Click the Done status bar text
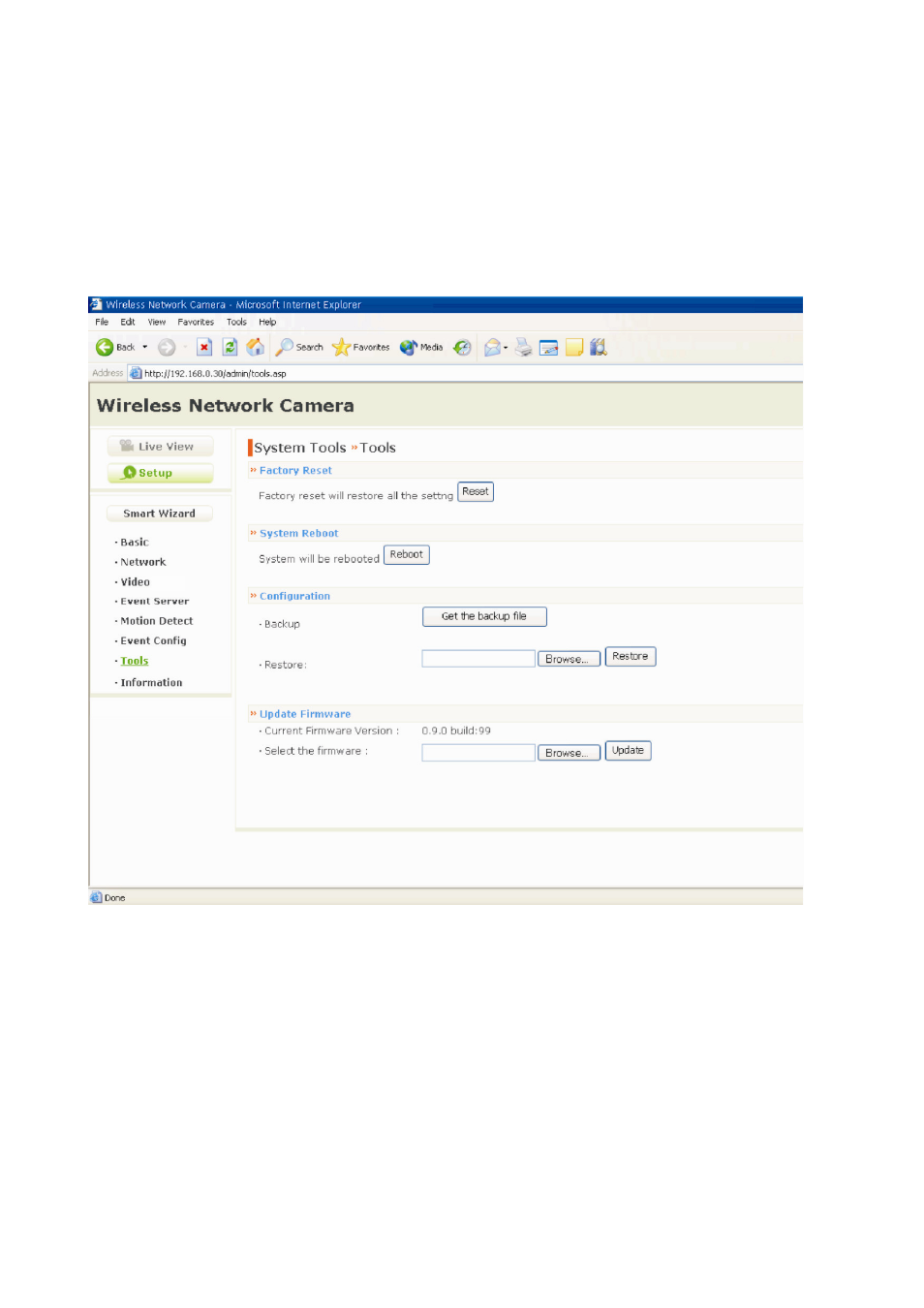 [x=115, y=898]
